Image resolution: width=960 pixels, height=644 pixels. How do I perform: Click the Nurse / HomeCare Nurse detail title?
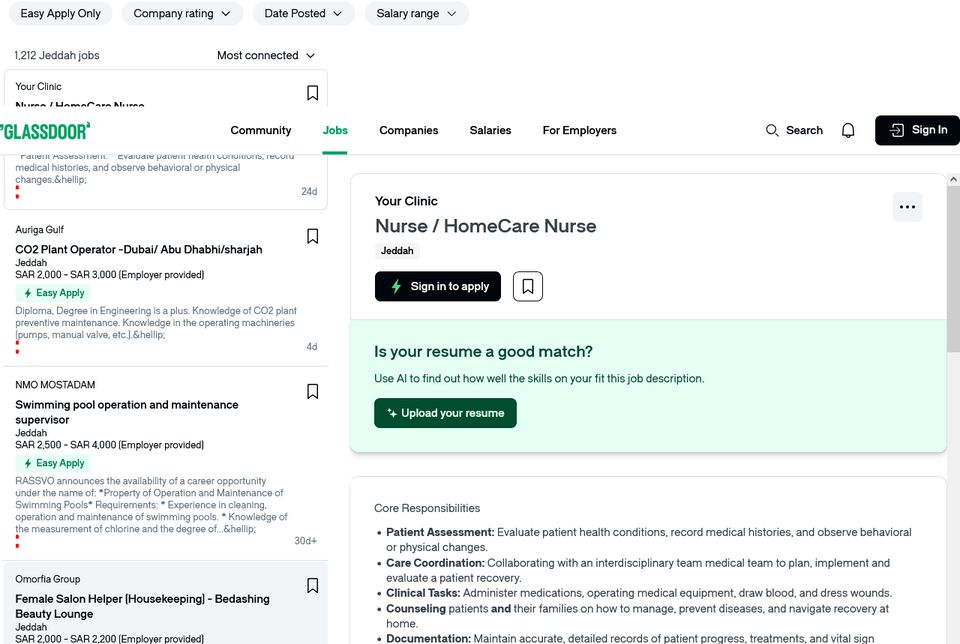(x=486, y=226)
